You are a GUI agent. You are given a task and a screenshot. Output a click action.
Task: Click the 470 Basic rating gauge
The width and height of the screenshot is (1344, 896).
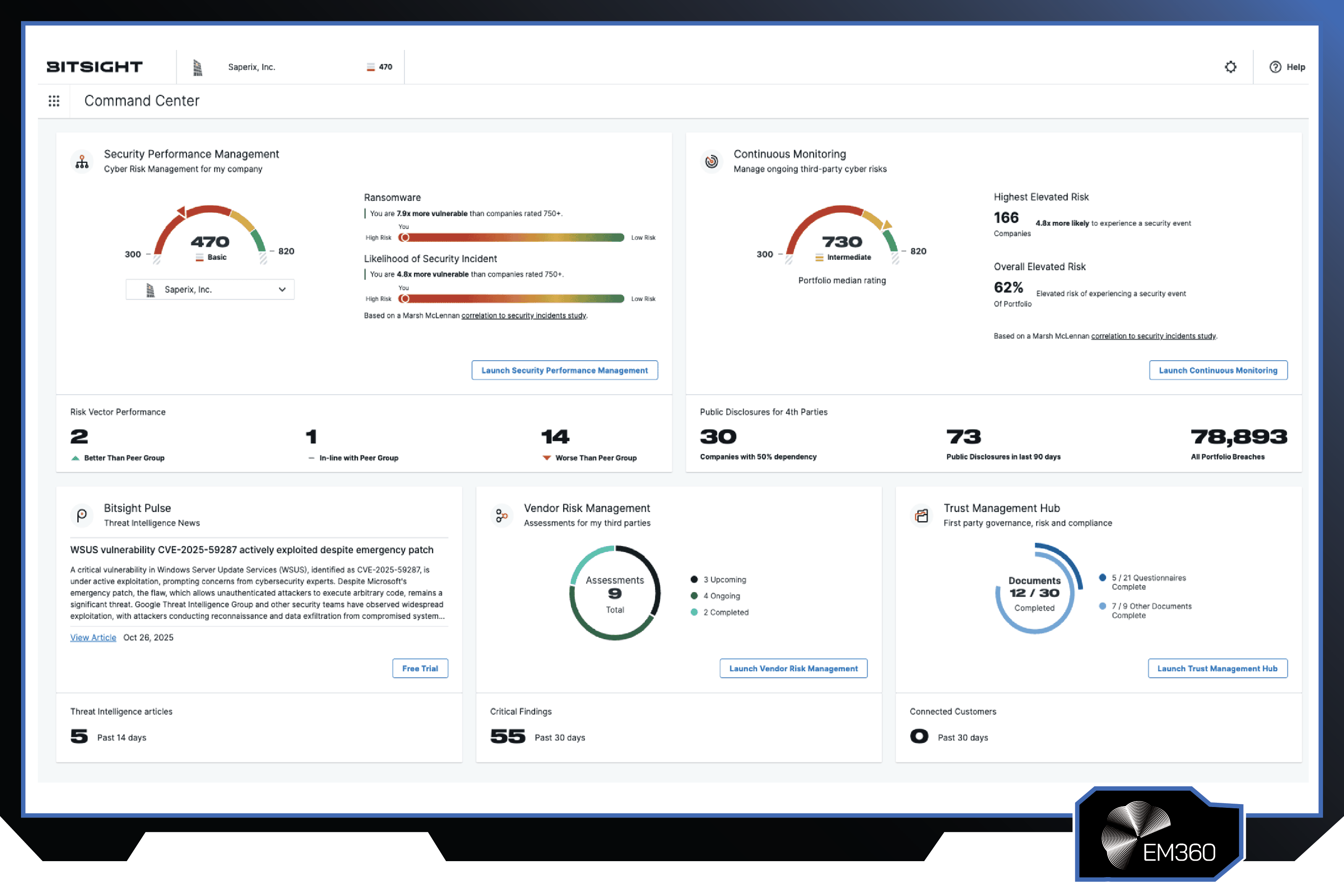(210, 234)
